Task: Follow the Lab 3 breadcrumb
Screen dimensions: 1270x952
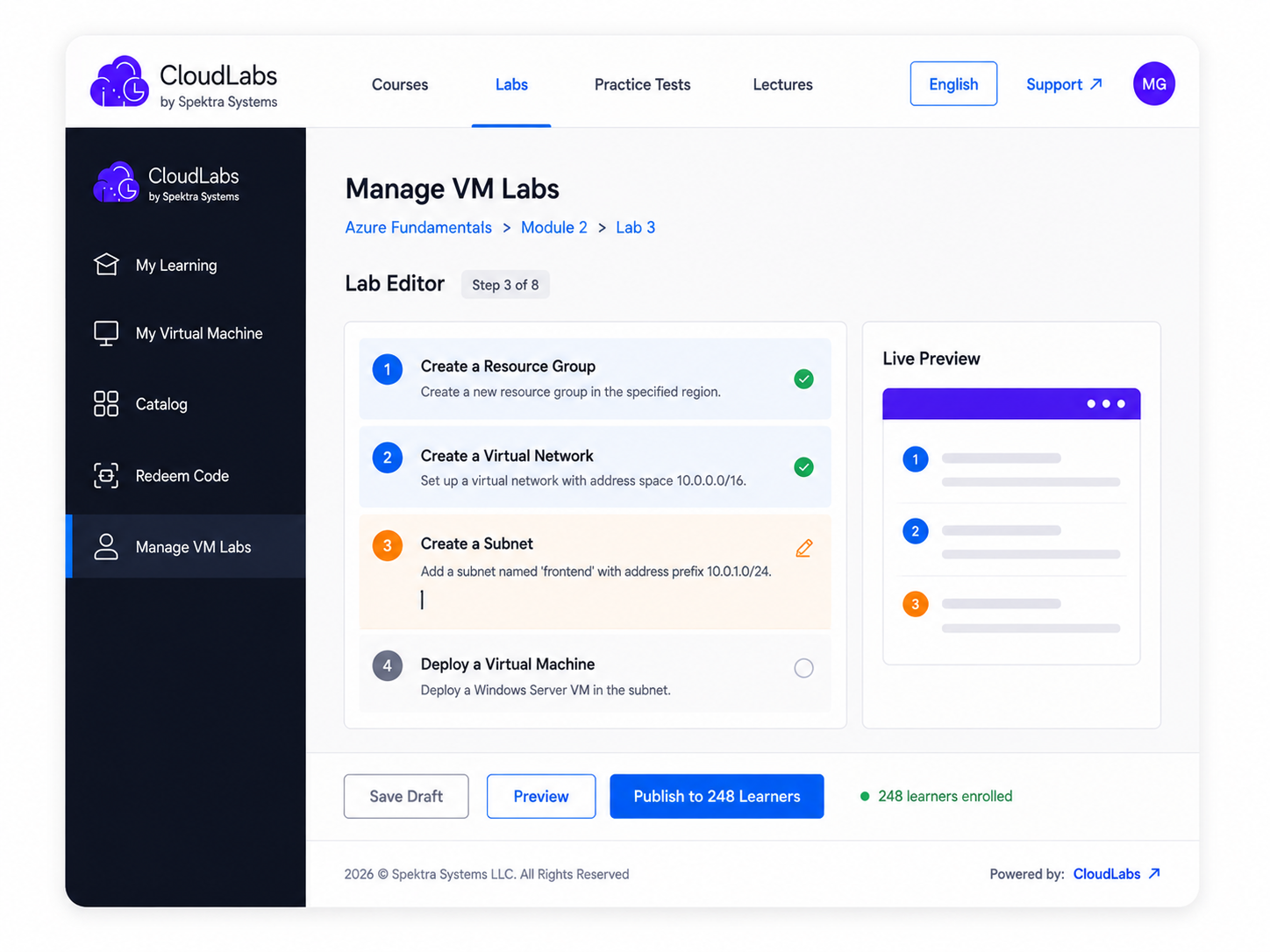Action: point(635,227)
